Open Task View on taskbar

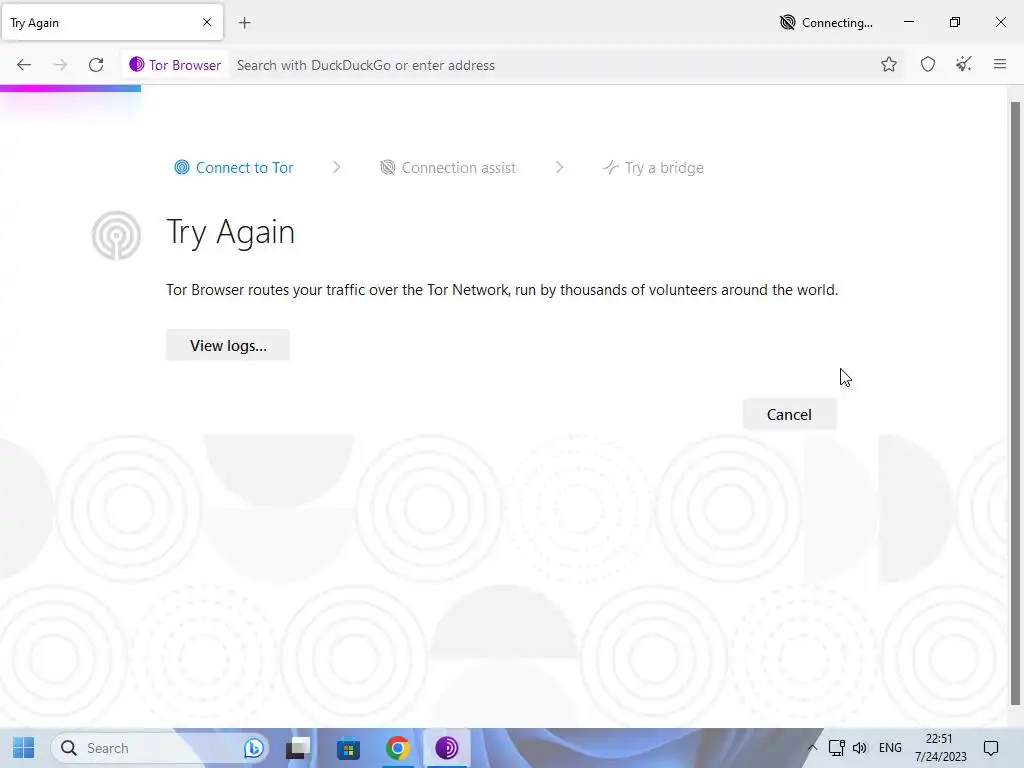coord(298,748)
